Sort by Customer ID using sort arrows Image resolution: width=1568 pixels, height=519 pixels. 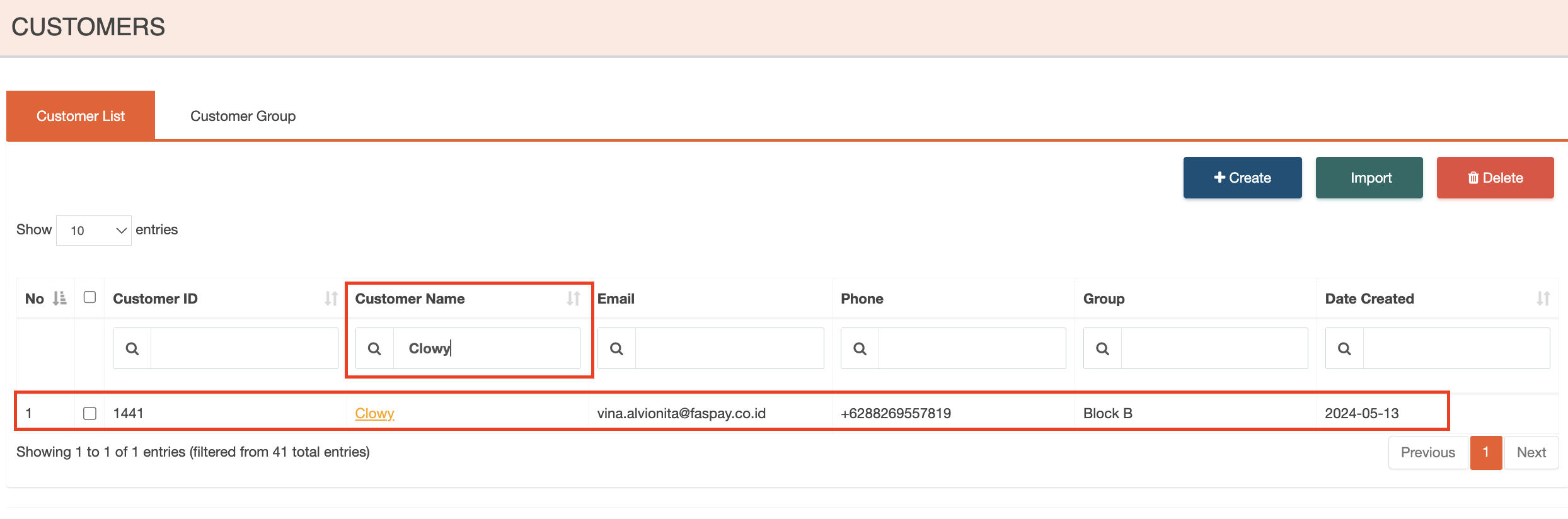[x=331, y=299]
